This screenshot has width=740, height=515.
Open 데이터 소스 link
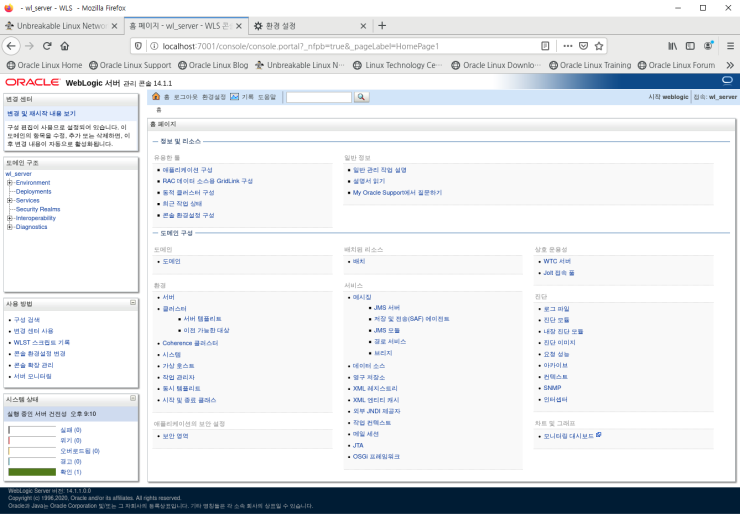pos(369,366)
